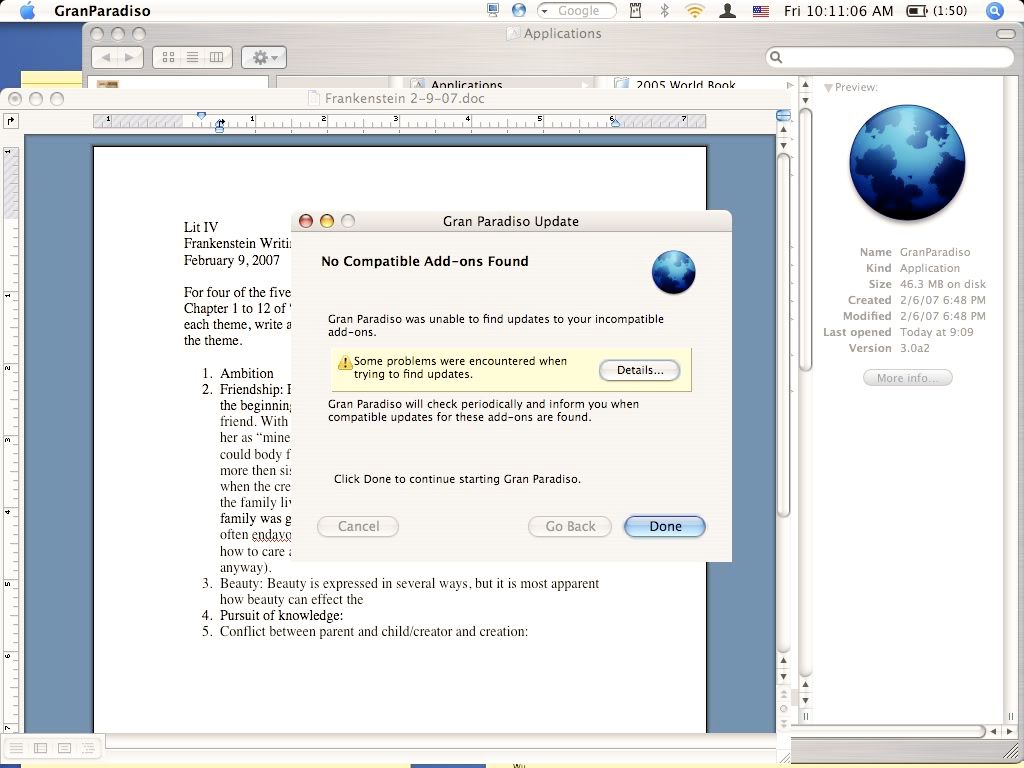Switch Finder to list view
Viewport: 1024px width, 768px height.
(x=192, y=57)
